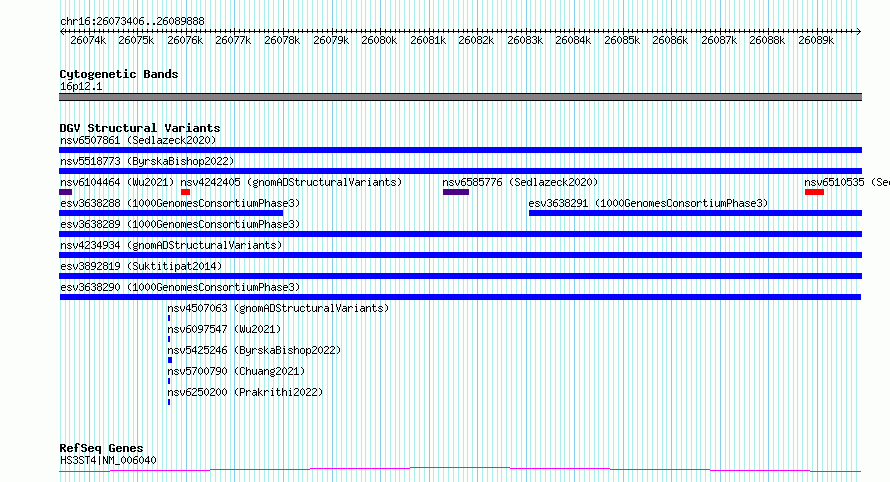Image resolution: width=890 pixels, height=482 pixels.
Task: Click the 26078k ruler position
Action: pos(282,40)
